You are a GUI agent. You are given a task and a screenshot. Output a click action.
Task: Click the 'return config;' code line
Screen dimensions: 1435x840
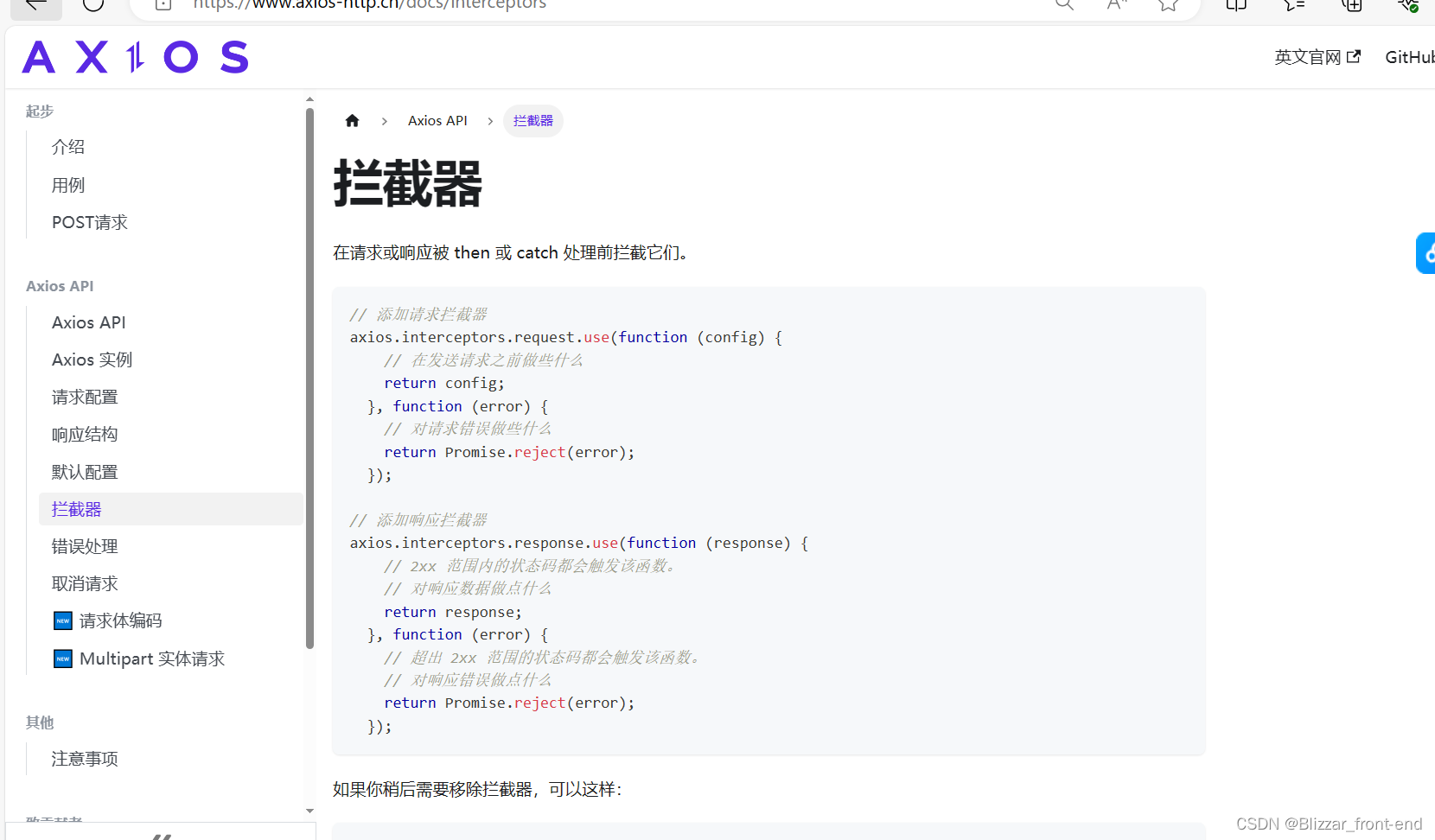444,383
